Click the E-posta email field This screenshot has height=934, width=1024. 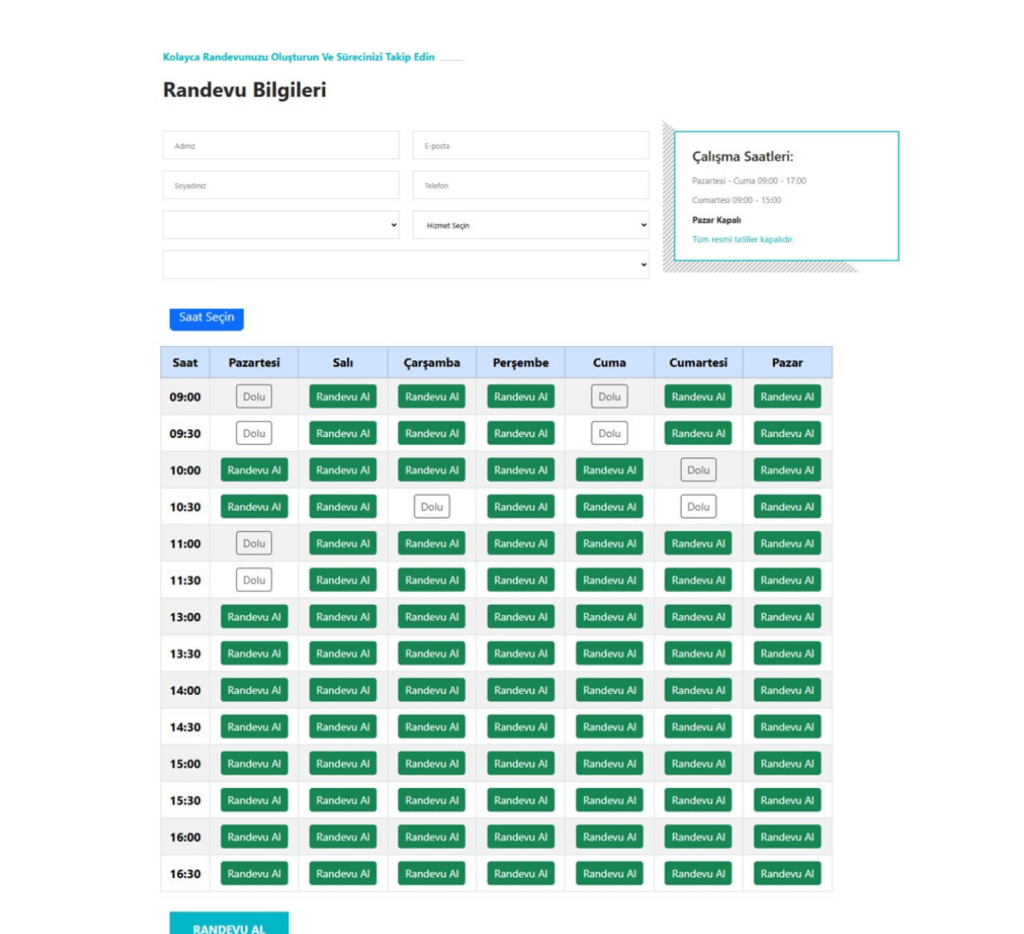(x=530, y=146)
